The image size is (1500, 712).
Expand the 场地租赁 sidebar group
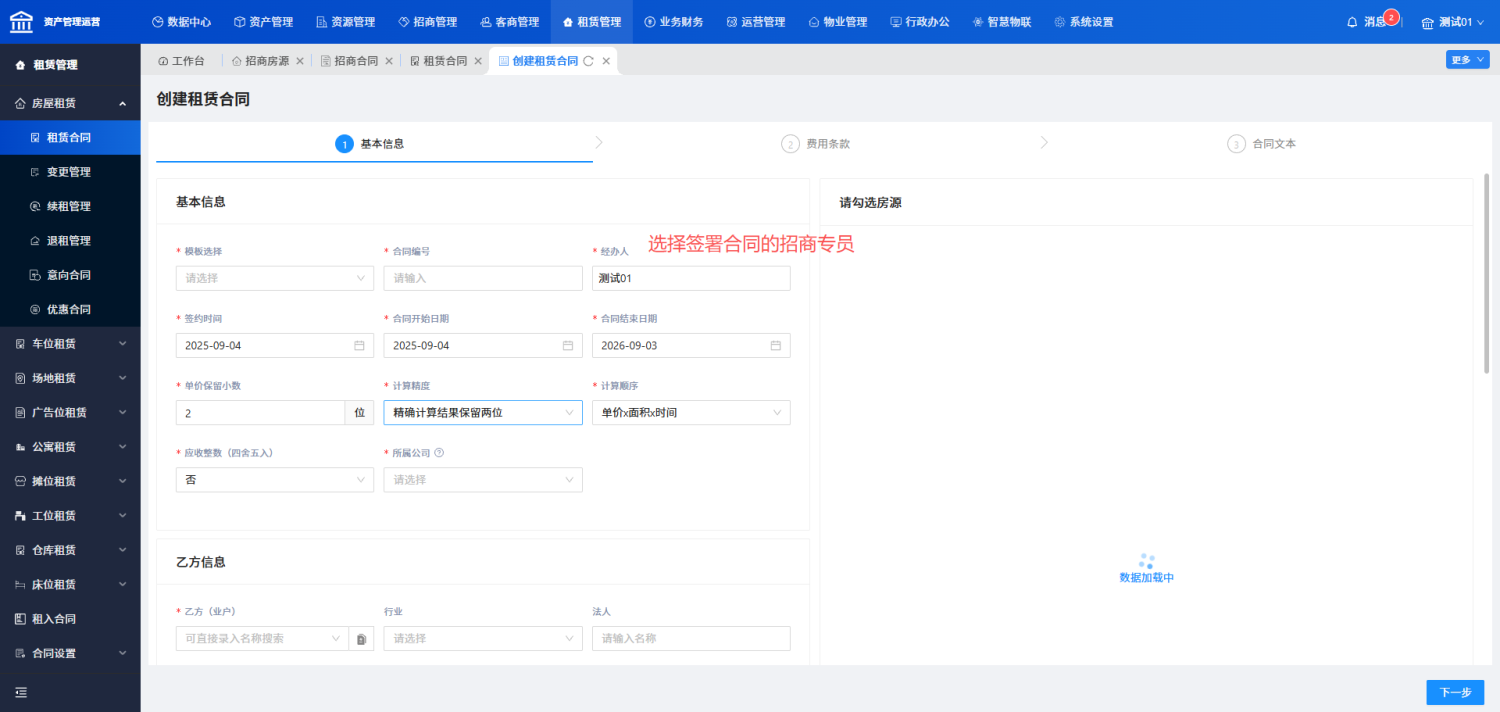70,378
